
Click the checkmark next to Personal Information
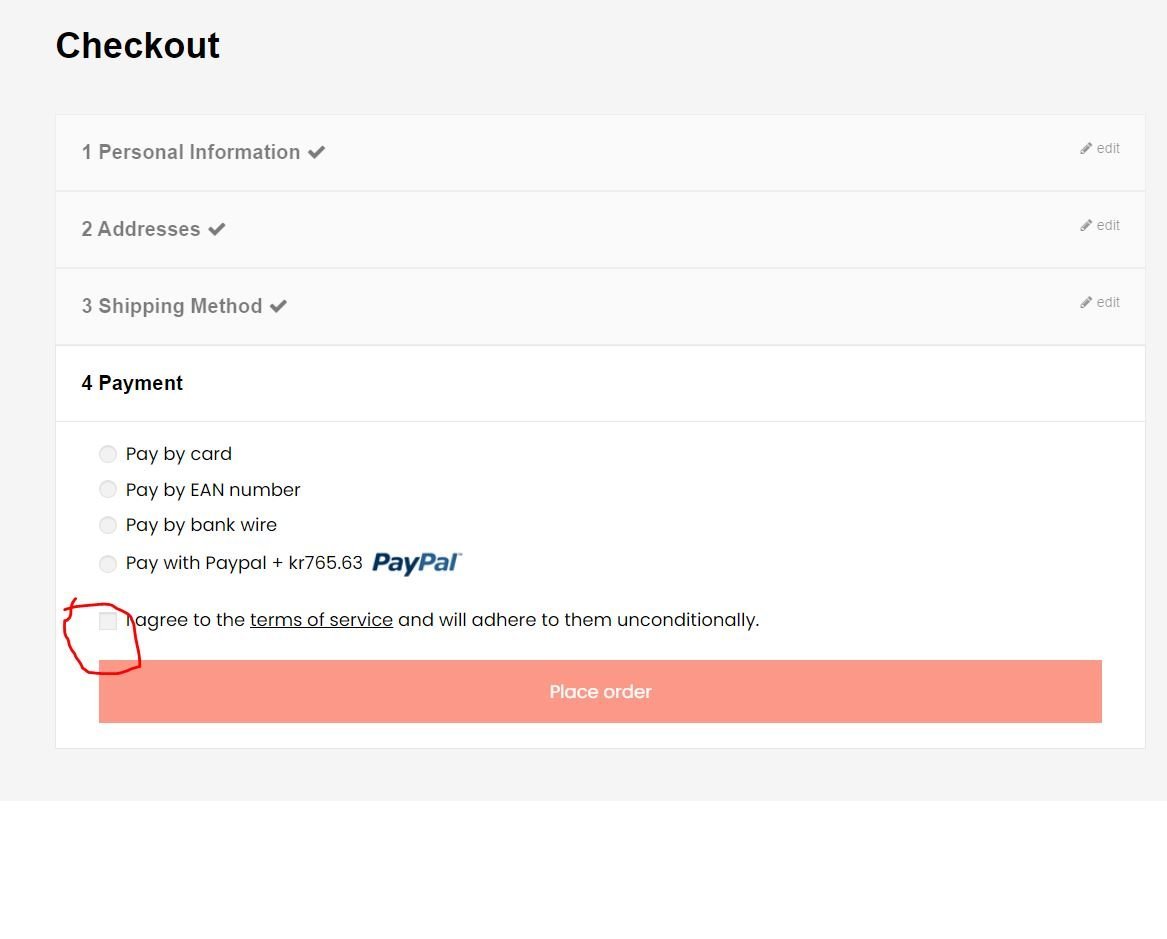(316, 153)
